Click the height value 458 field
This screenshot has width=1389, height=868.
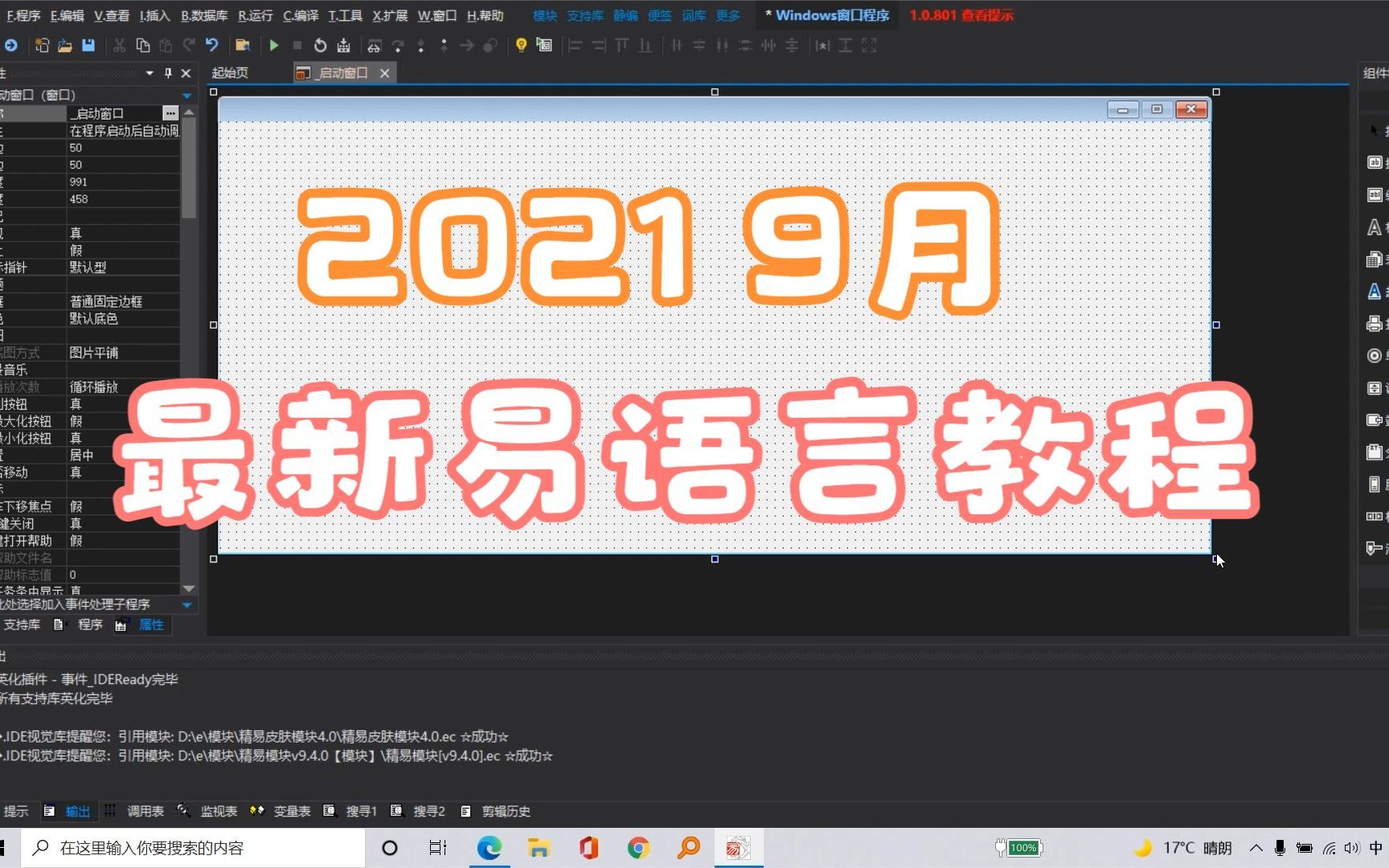coord(123,199)
